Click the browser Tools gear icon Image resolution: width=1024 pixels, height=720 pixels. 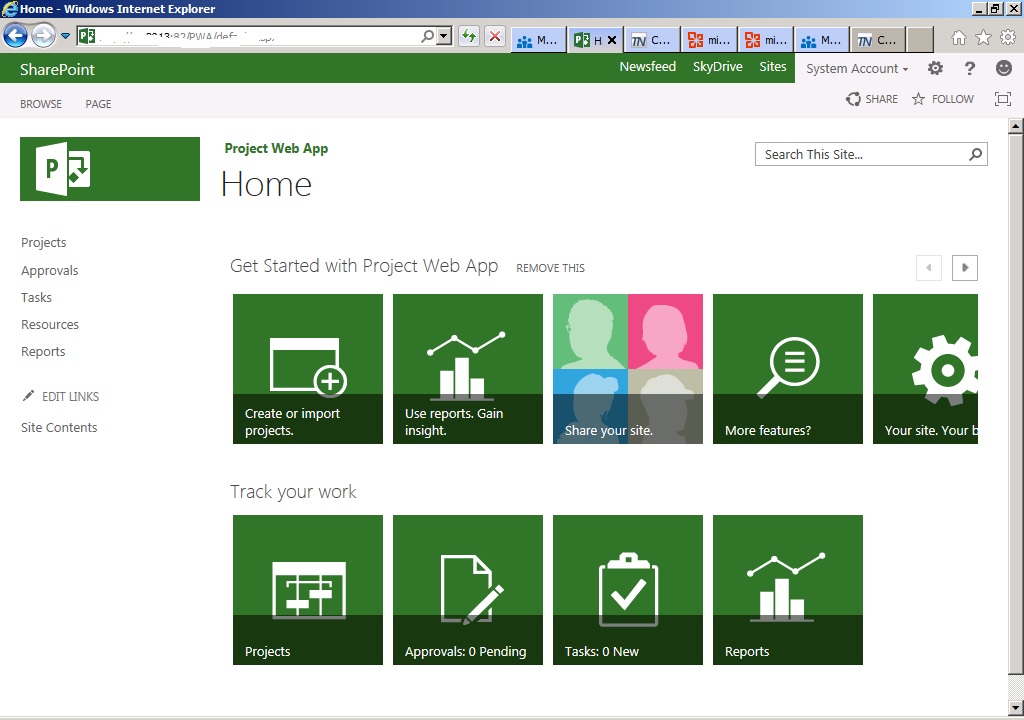tap(1008, 38)
